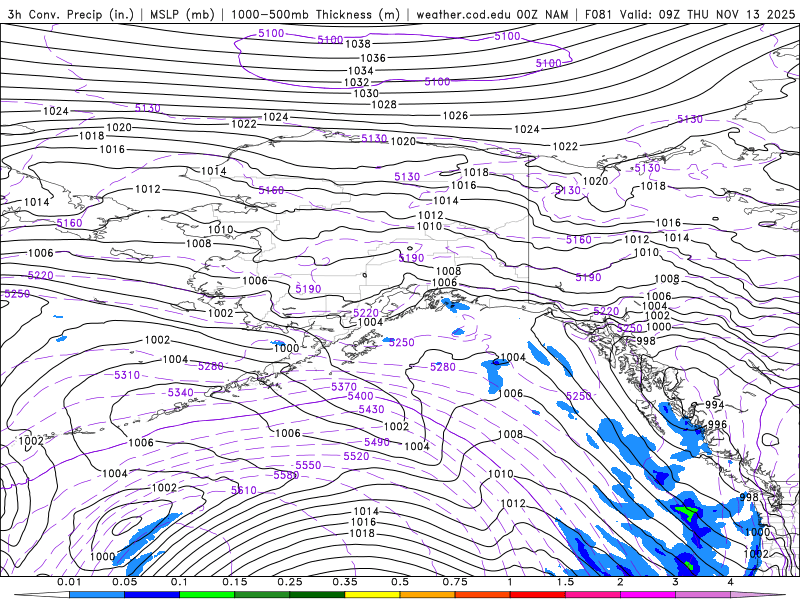This screenshot has height=600, width=800.
Task: Click the magenta 2–3 legend swatch
Action: [648, 595]
